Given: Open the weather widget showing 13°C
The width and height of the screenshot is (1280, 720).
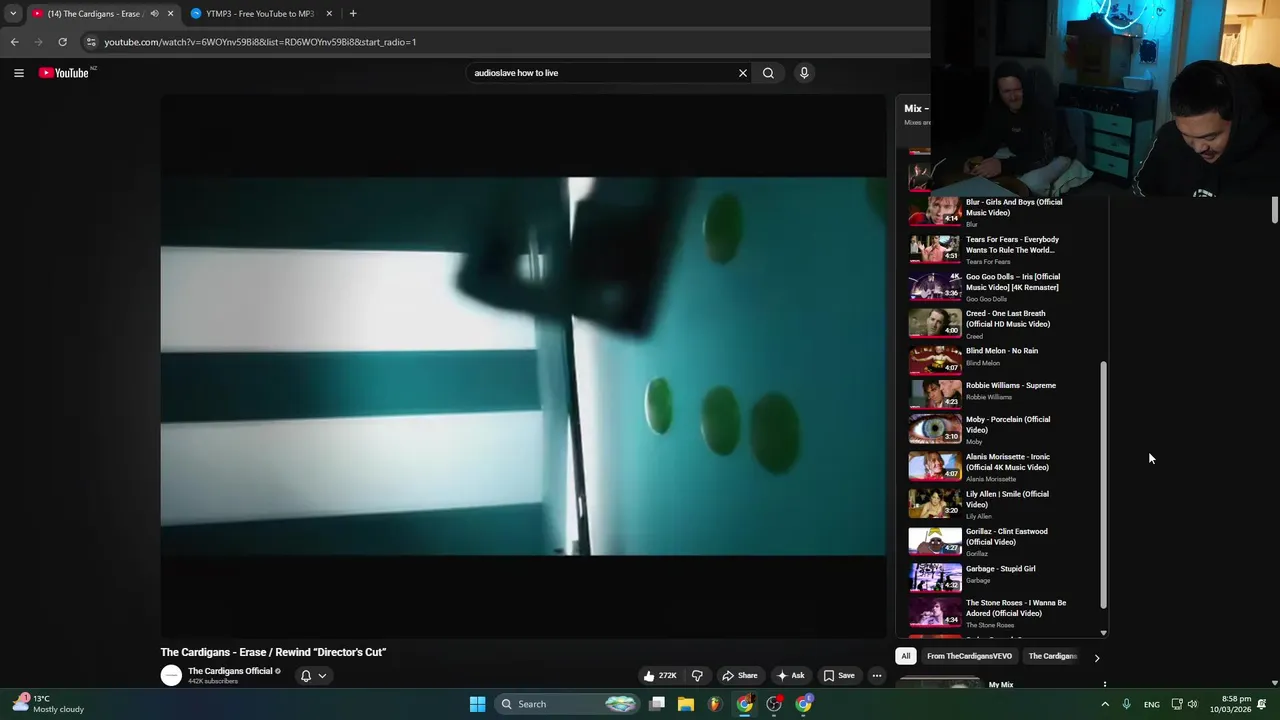Looking at the screenshot, I should [50, 704].
